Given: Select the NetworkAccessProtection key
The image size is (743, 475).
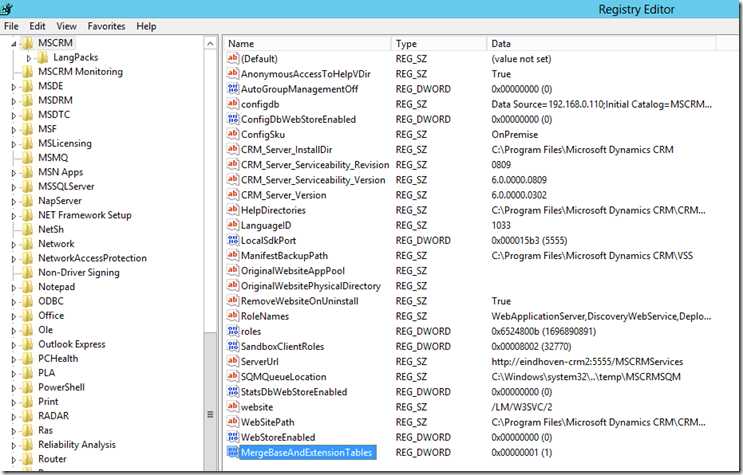Looking at the screenshot, I should coord(92,258).
